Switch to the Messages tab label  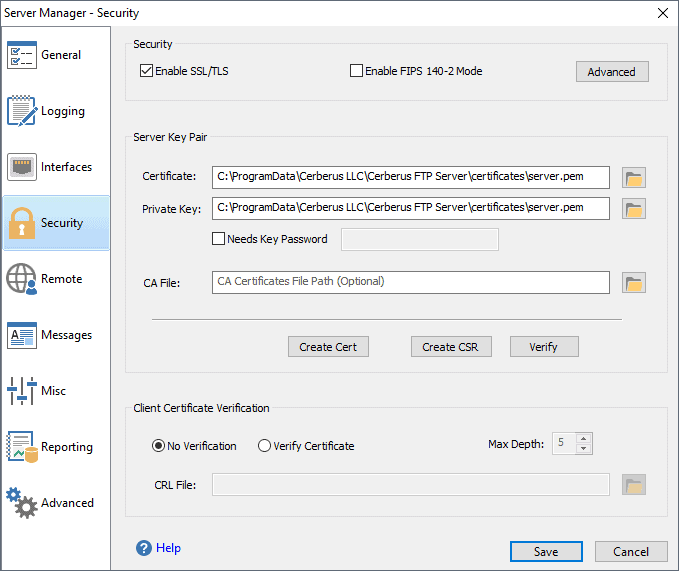pos(66,335)
